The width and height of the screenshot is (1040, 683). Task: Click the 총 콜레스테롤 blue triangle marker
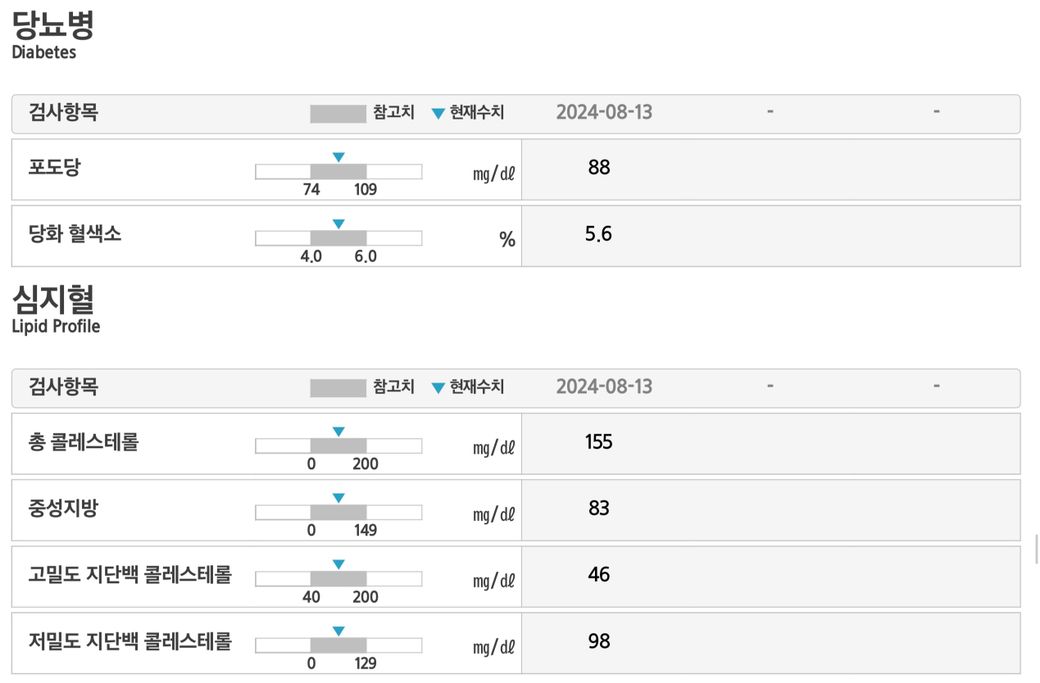[338, 432]
